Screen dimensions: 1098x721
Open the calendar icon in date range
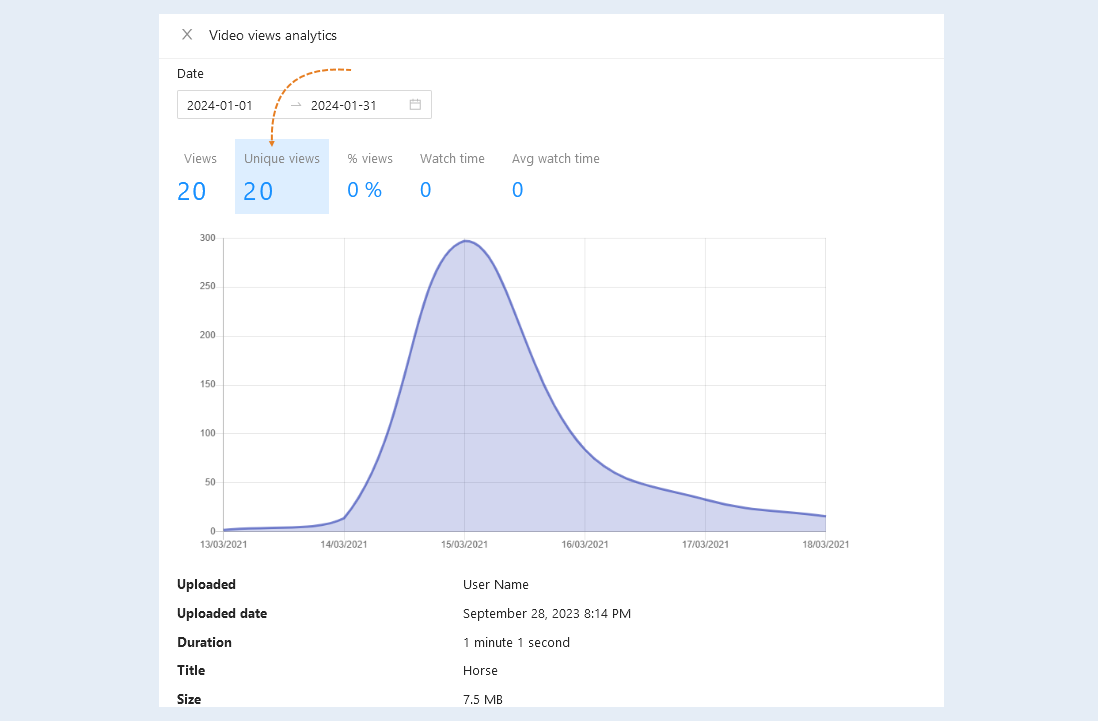[415, 104]
